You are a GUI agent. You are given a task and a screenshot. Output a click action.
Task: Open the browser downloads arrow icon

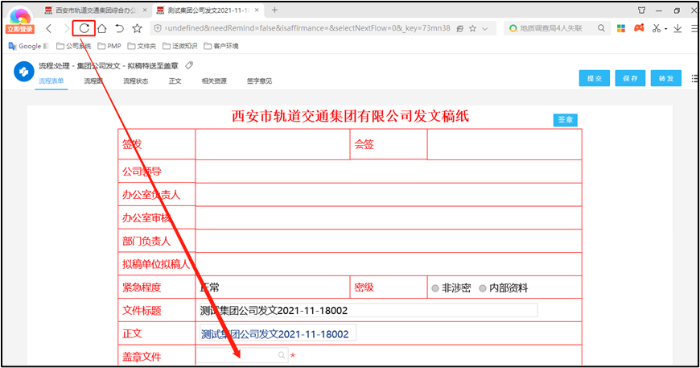[x=678, y=28]
